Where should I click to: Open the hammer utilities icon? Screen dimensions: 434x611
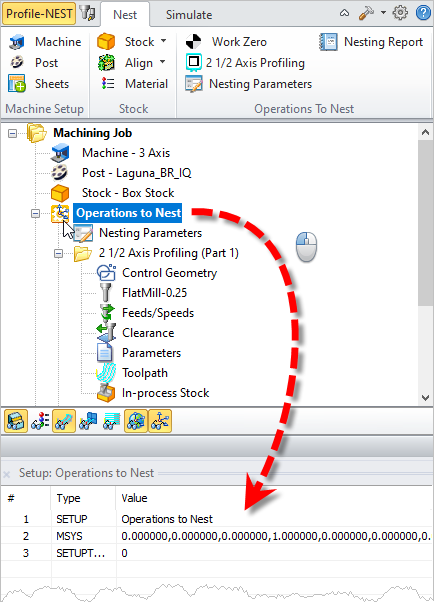coord(366,13)
